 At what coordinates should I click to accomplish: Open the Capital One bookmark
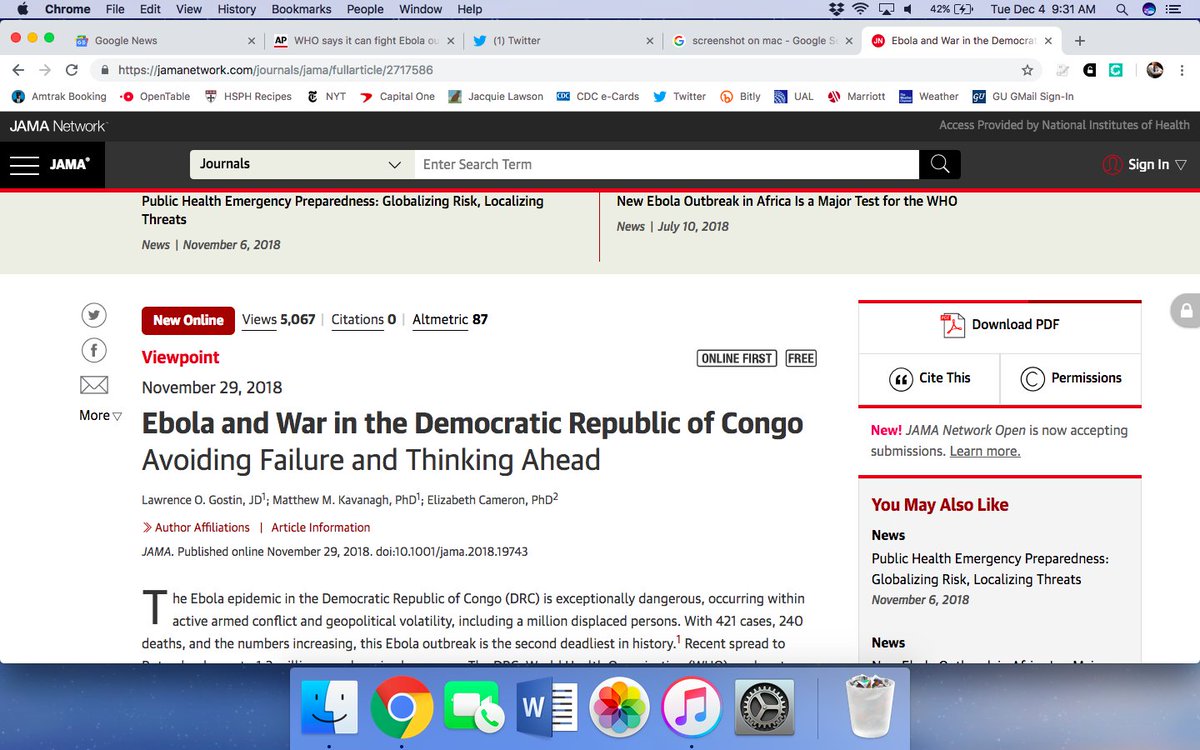point(397,97)
